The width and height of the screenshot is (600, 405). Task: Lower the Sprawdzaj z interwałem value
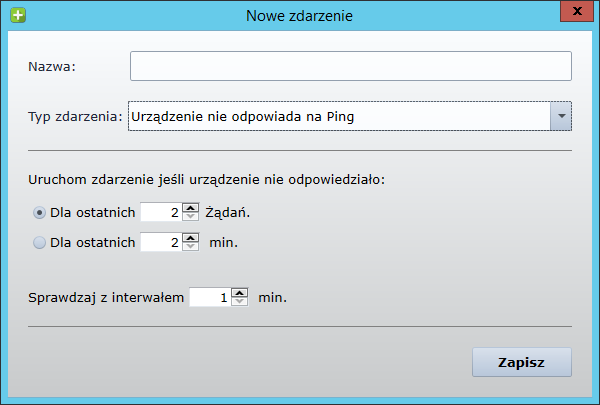point(239,302)
